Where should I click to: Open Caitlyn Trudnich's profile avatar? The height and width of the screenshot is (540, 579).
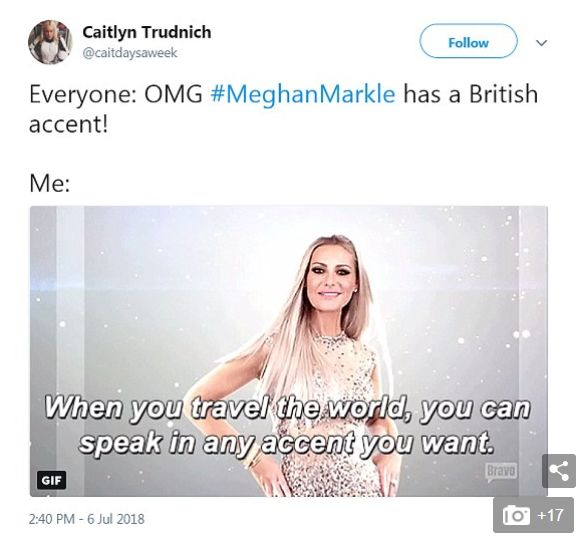(x=50, y=42)
